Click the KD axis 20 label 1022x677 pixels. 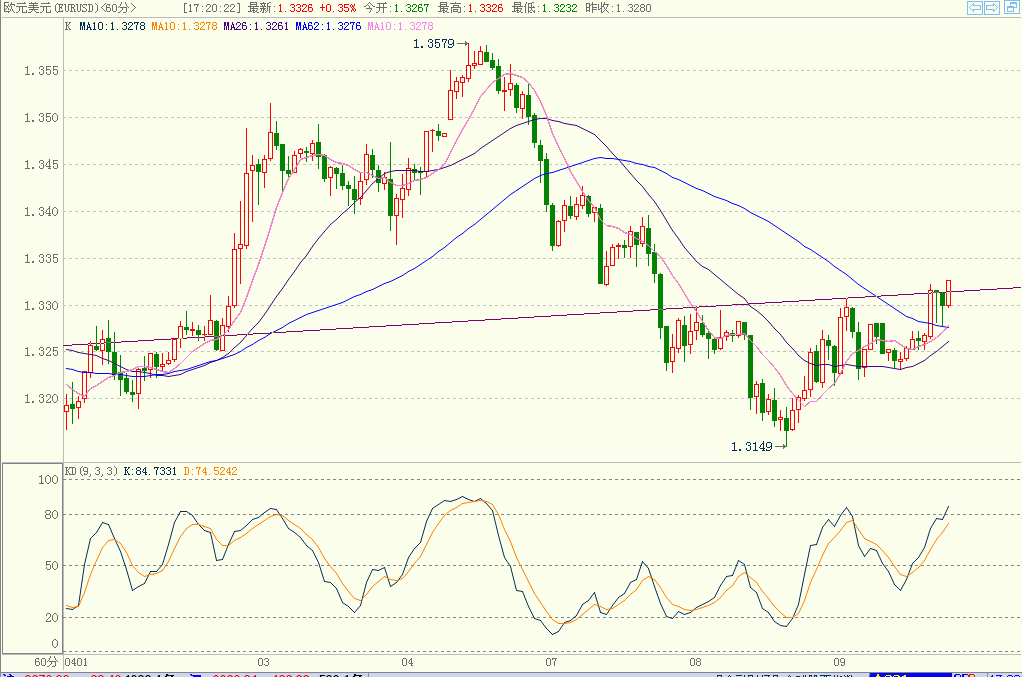(x=51, y=618)
